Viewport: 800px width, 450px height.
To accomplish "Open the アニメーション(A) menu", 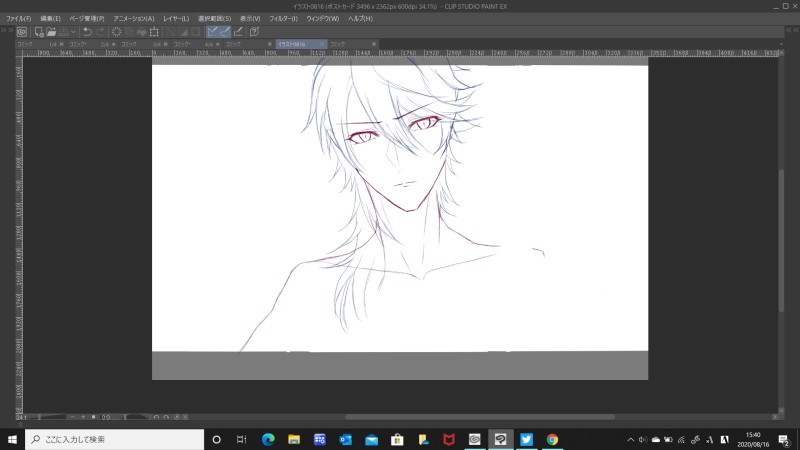I will click(x=134, y=18).
